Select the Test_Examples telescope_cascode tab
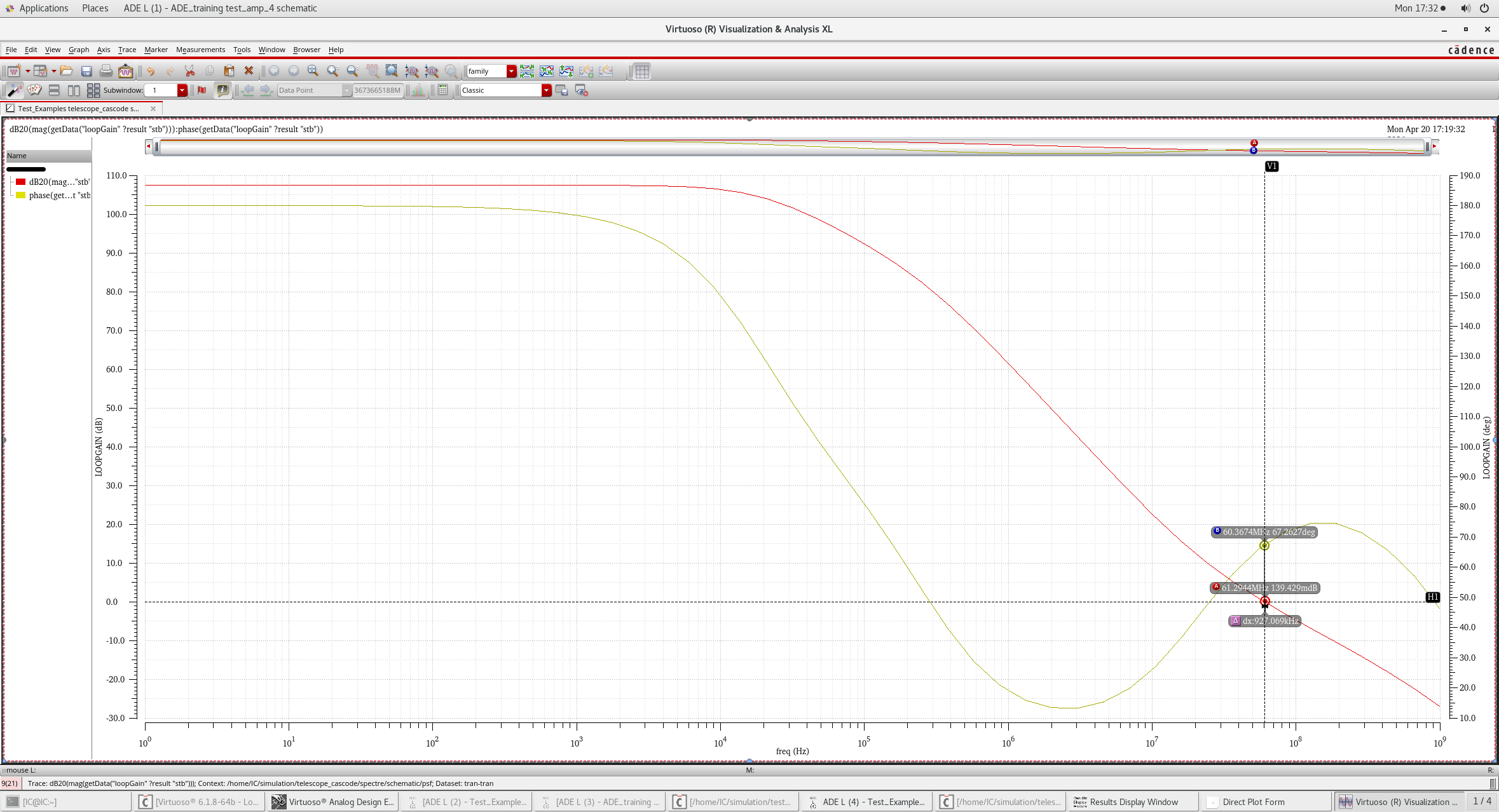Image resolution: width=1499 pixels, height=812 pixels. pyautogui.click(x=81, y=109)
